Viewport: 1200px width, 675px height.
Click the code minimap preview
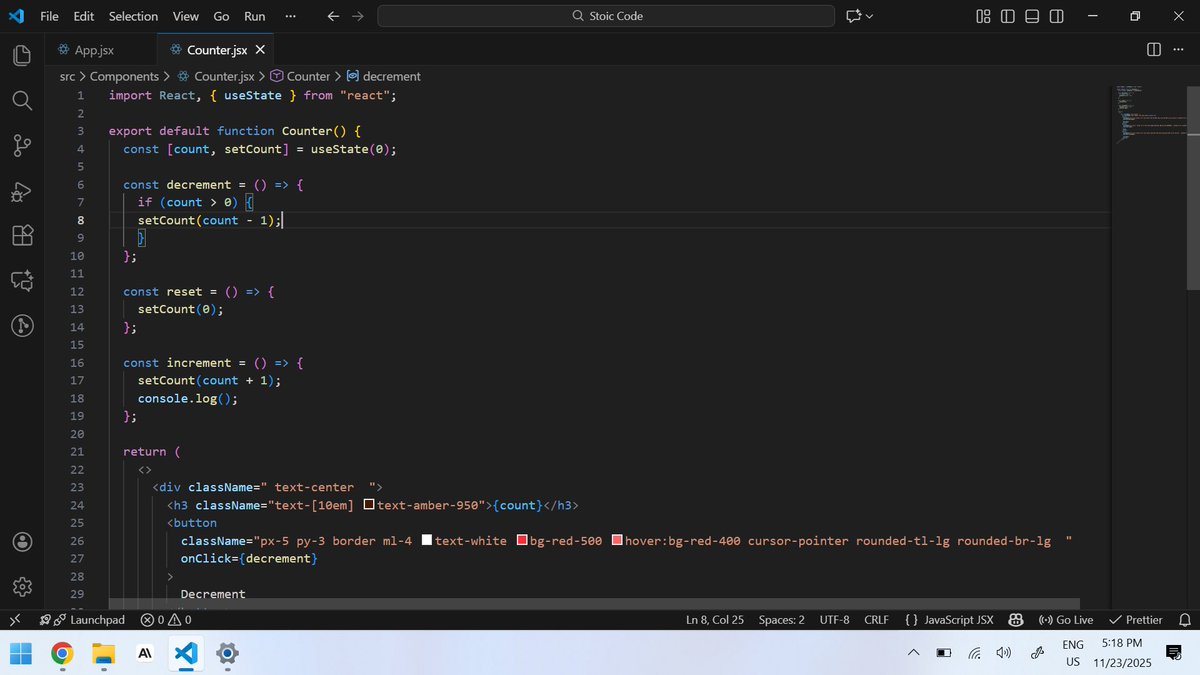coord(1150,115)
